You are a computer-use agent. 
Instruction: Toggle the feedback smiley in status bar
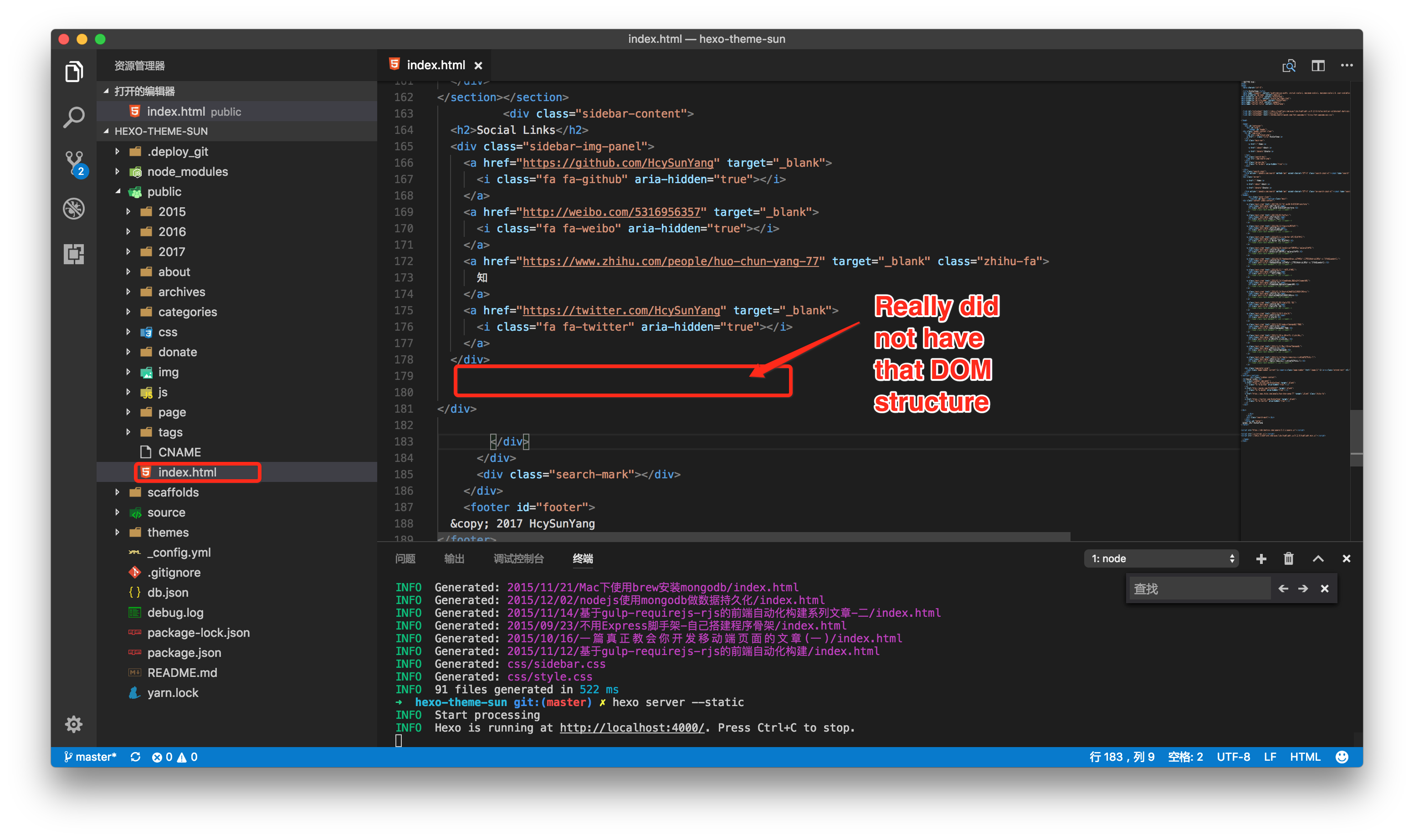click(x=1341, y=757)
